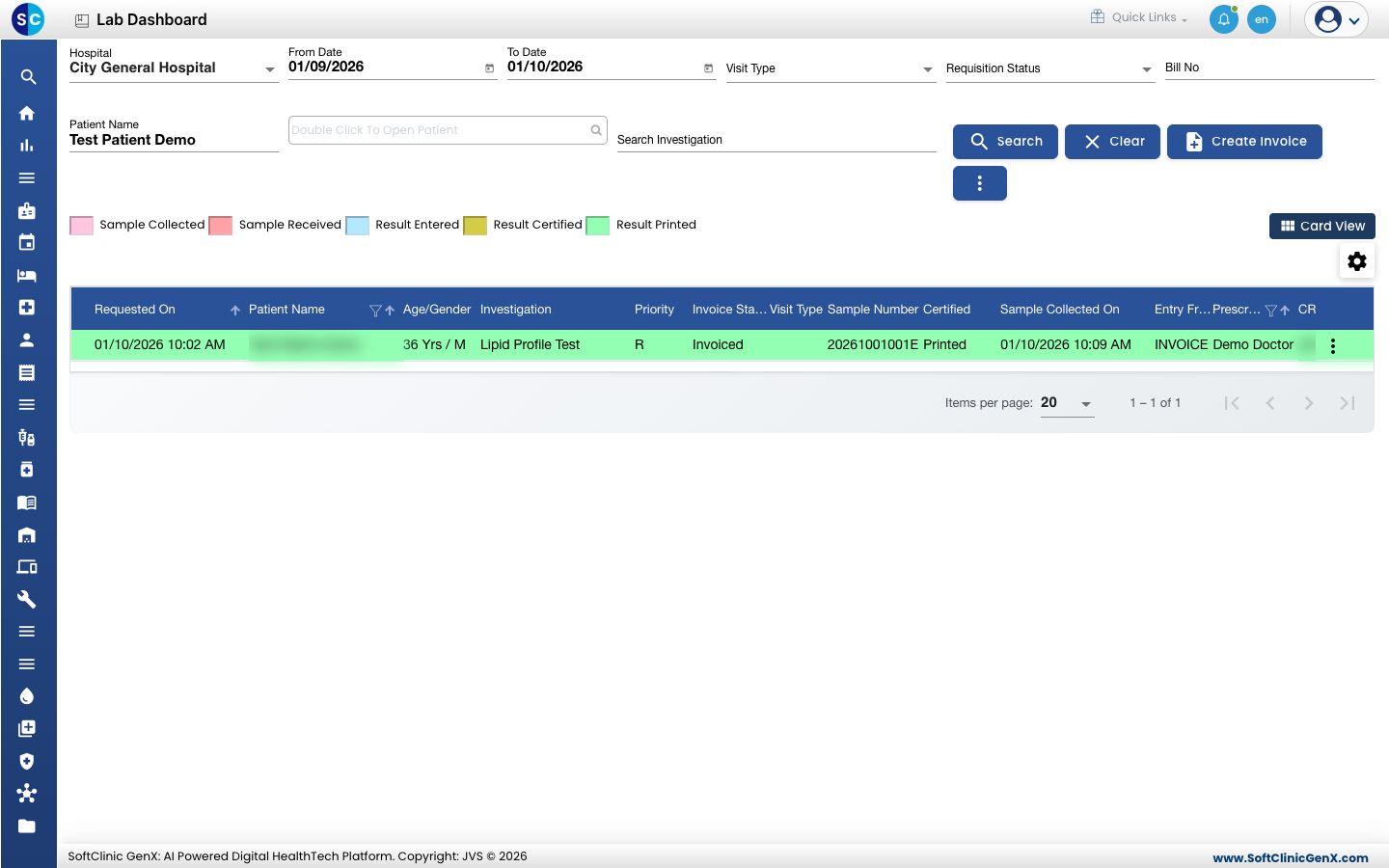Click the Bill No input field
Screen dimensions: 1389x868
pyautogui.click(x=1269, y=68)
